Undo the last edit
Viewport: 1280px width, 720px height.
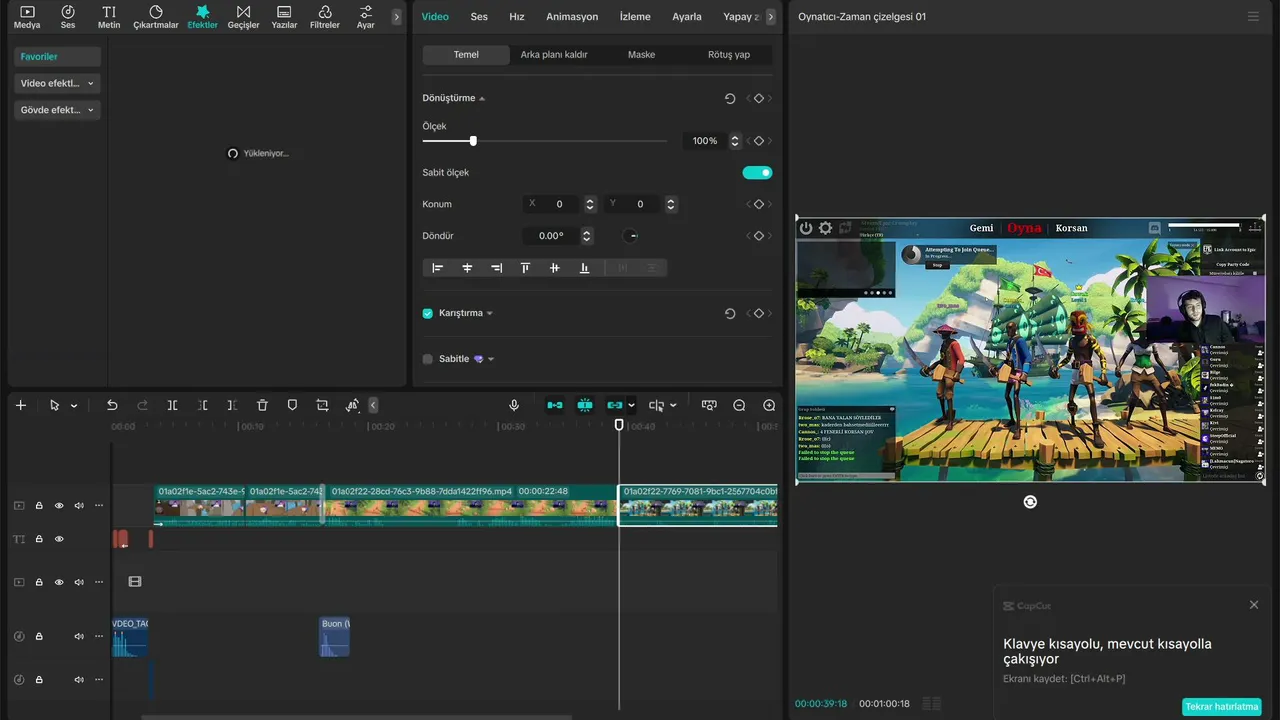coord(112,405)
